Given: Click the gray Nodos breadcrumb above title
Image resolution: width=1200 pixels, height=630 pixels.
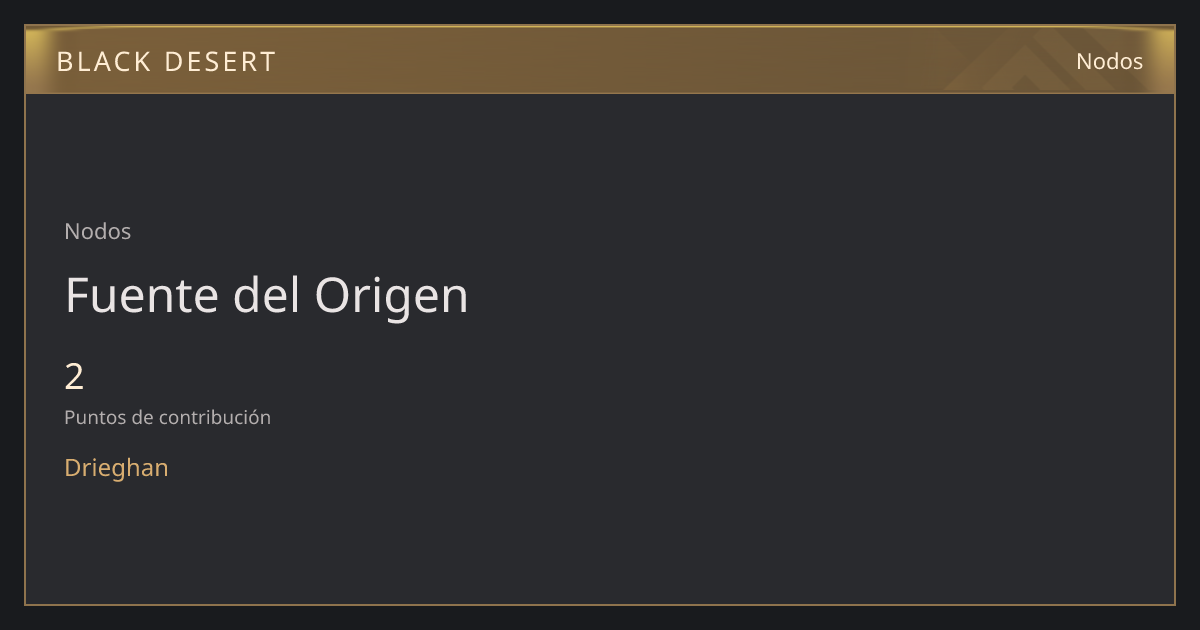Looking at the screenshot, I should (x=97, y=231).
